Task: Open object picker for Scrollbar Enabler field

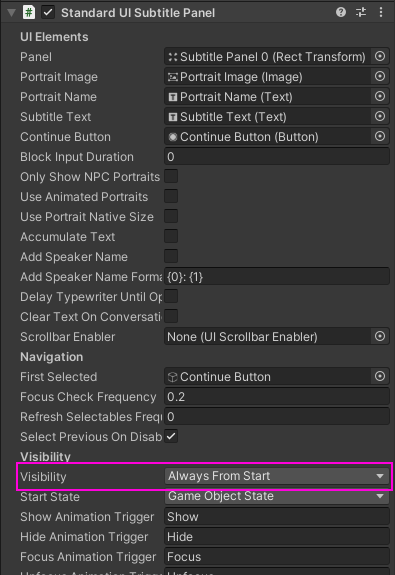Action: (x=380, y=336)
